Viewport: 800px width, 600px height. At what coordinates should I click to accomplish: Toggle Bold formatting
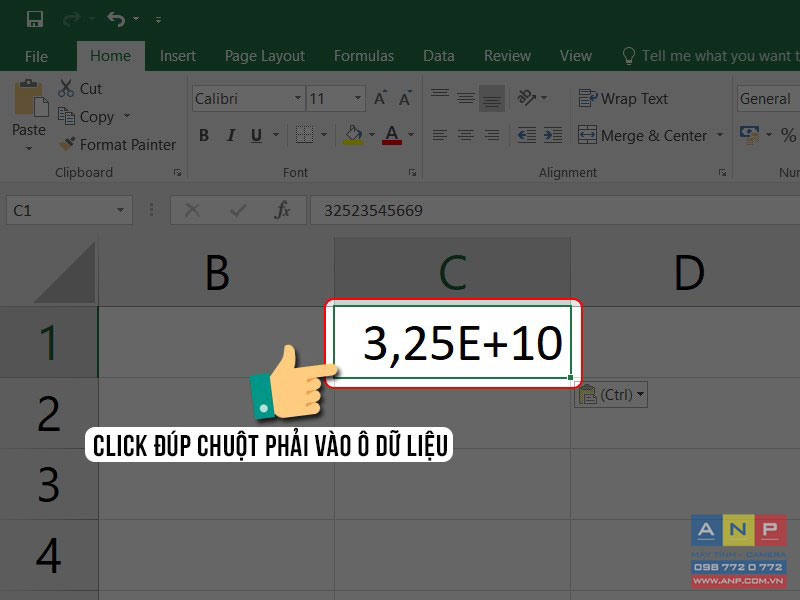coord(204,135)
